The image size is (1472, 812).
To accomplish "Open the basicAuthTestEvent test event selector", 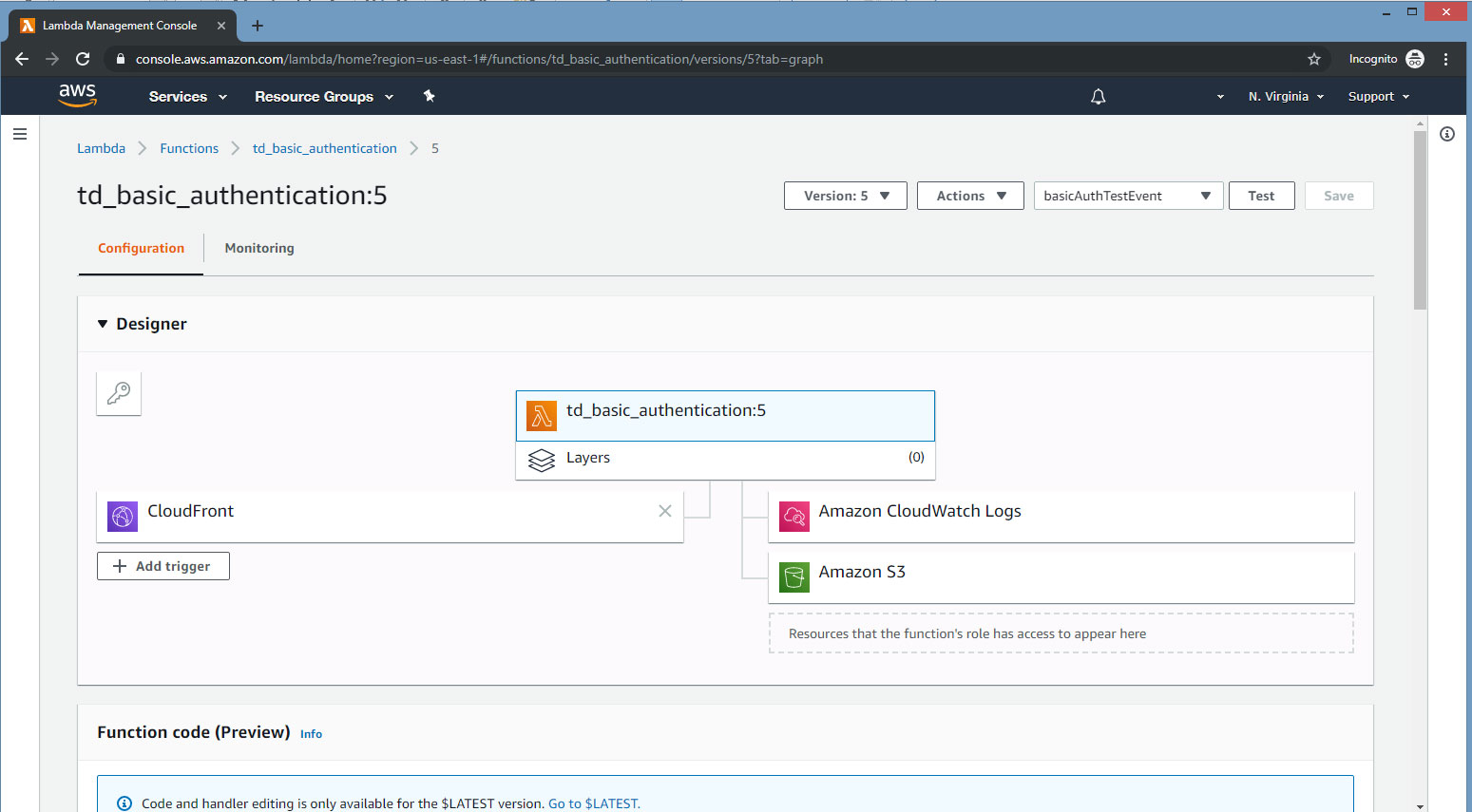I will pyautogui.click(x=1128, y=196).
